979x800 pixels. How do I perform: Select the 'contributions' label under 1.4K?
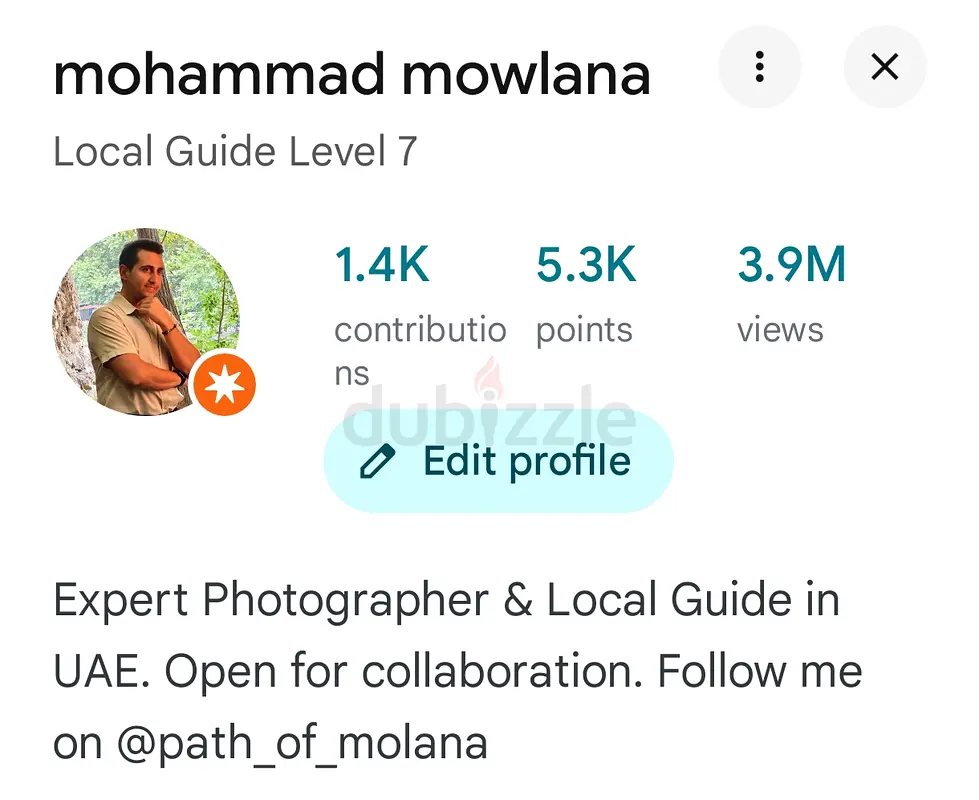(x=419, y=331)
